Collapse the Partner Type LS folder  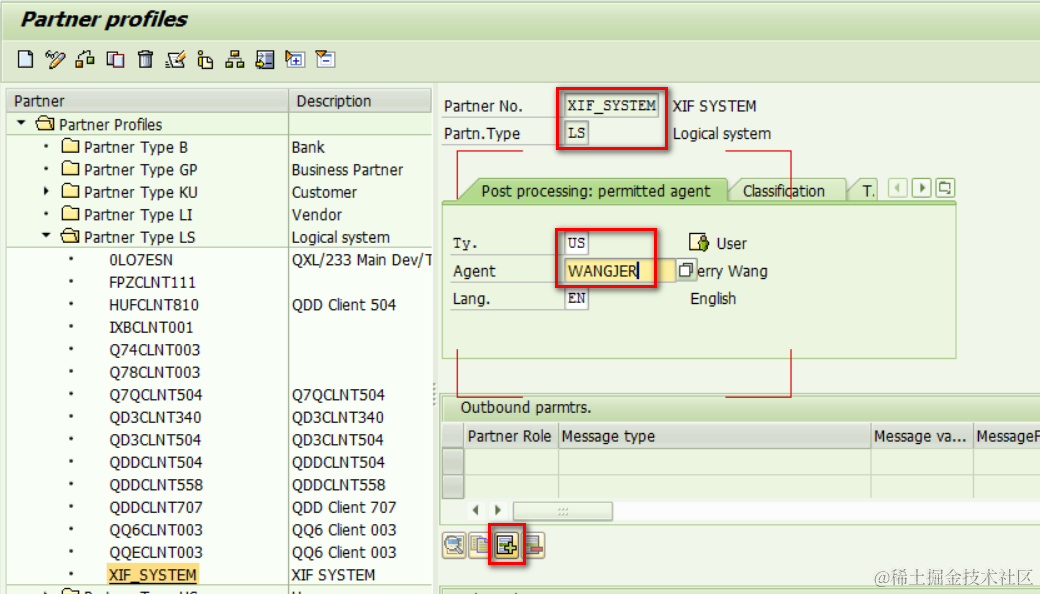point(46,236)
